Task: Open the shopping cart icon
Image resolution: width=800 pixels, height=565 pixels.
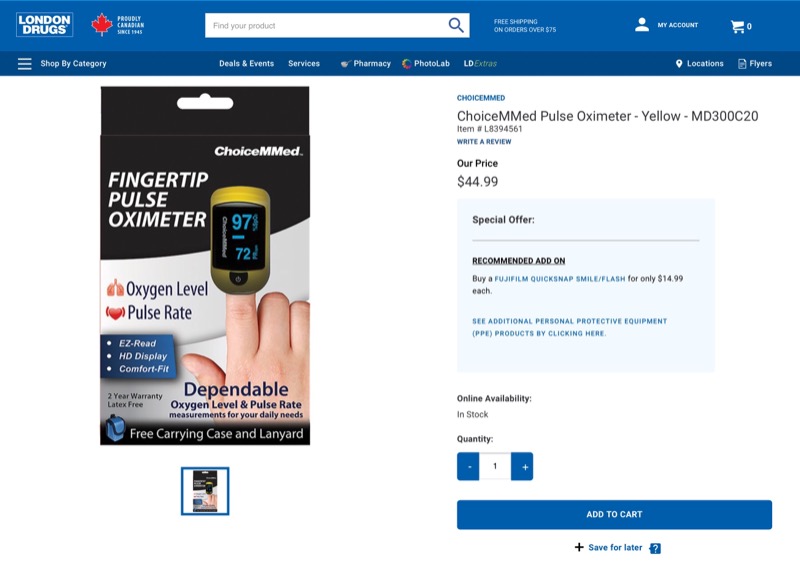Action: pyautogui.click(x=737, y=27)
